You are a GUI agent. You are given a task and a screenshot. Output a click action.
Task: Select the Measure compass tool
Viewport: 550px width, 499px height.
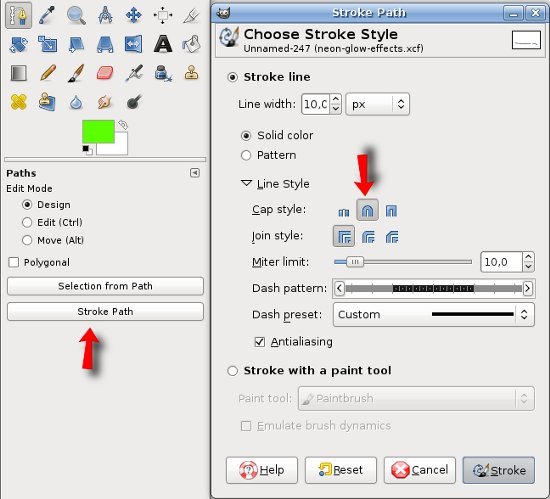coord(105,15)
